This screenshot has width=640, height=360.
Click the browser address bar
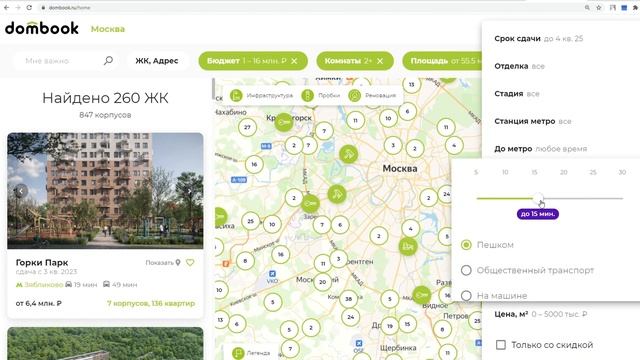(310, 7)
